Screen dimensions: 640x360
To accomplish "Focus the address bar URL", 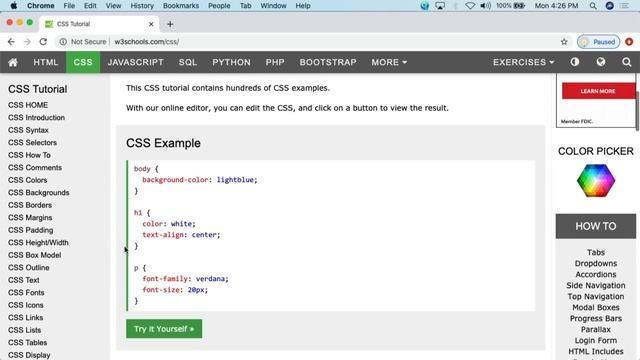I will [147, 42].
